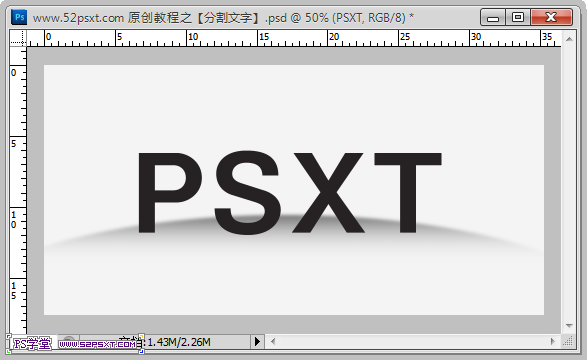Click the vertical scrollbar down arrow

coord(569,326)
